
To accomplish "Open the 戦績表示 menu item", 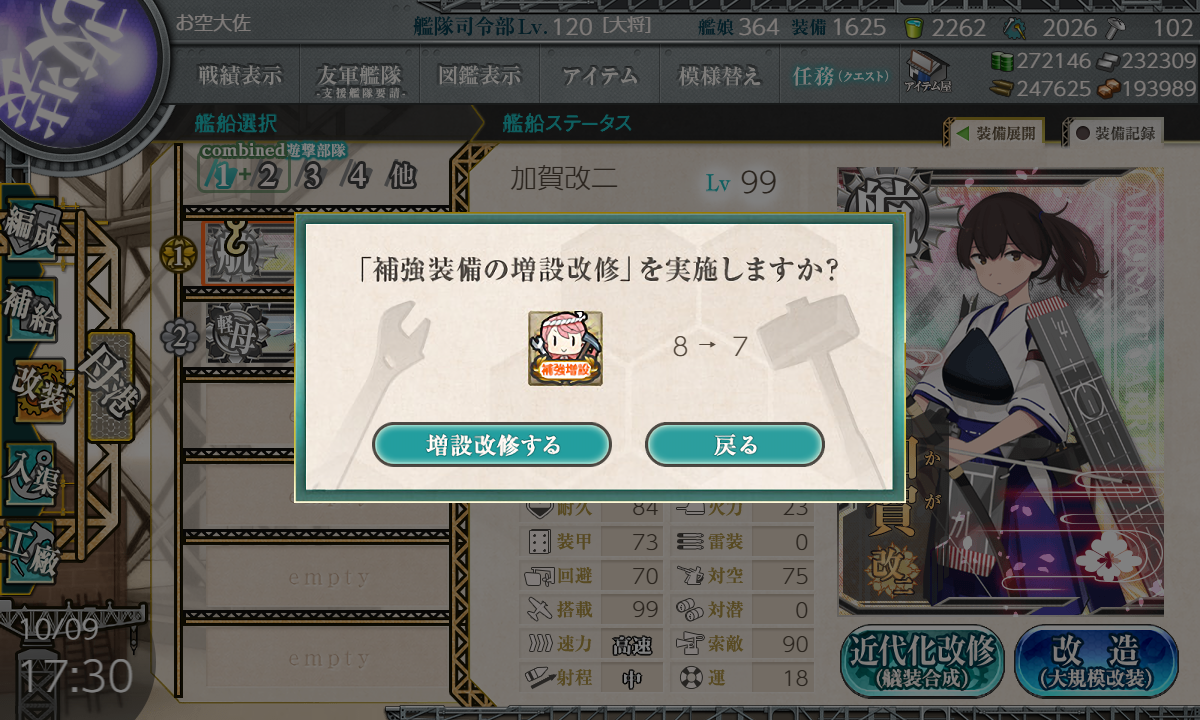I will point(239,76).
